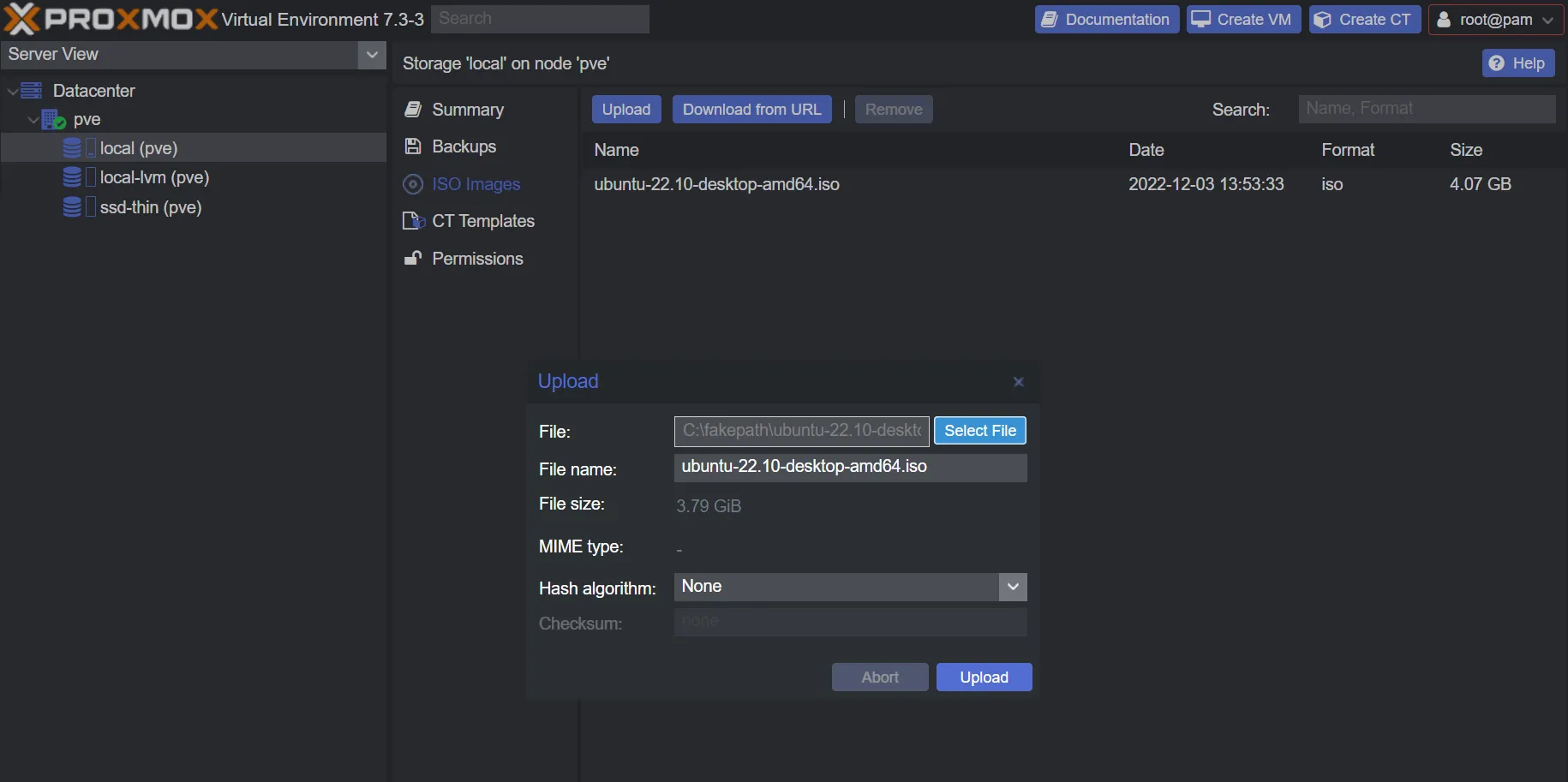Click the Name, Format search field
The height and width of the screenshot is (782, 1568).
click(x=1427, y=109)
